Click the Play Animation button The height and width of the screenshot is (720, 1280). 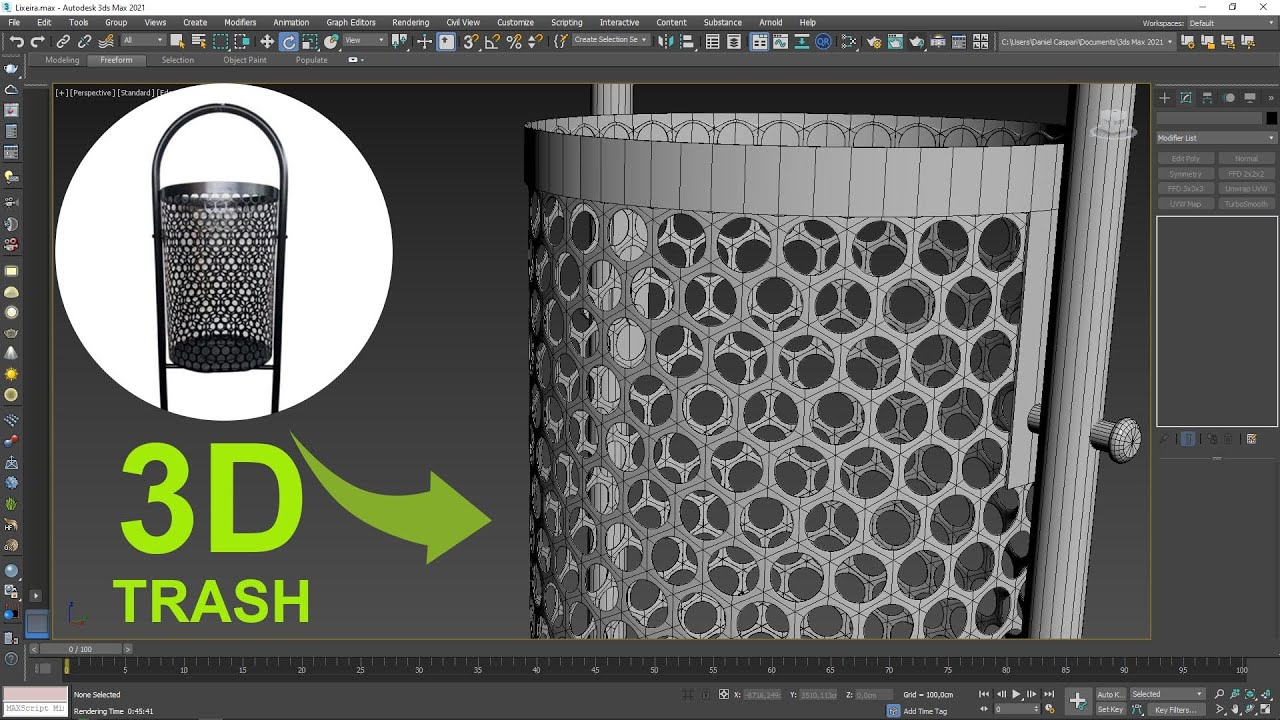click(x=1016, y=694)
